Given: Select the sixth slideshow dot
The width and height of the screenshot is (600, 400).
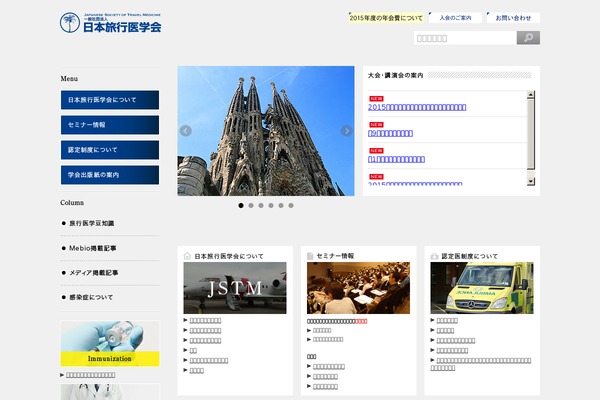Looking at the screenshot, I should pyautogui.click(x=291, y=206).
